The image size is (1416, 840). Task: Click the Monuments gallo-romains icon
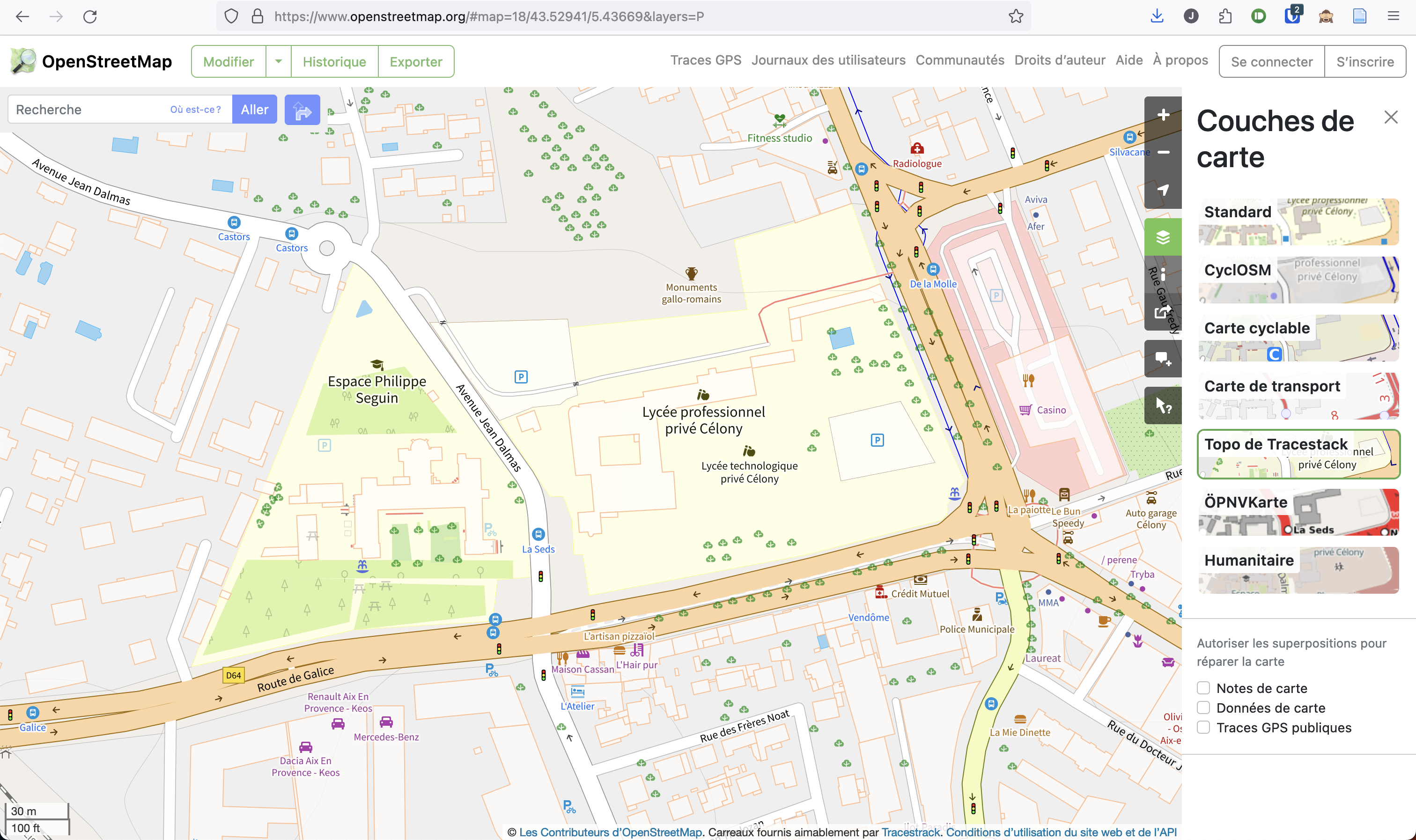click(x=691, y=274)
